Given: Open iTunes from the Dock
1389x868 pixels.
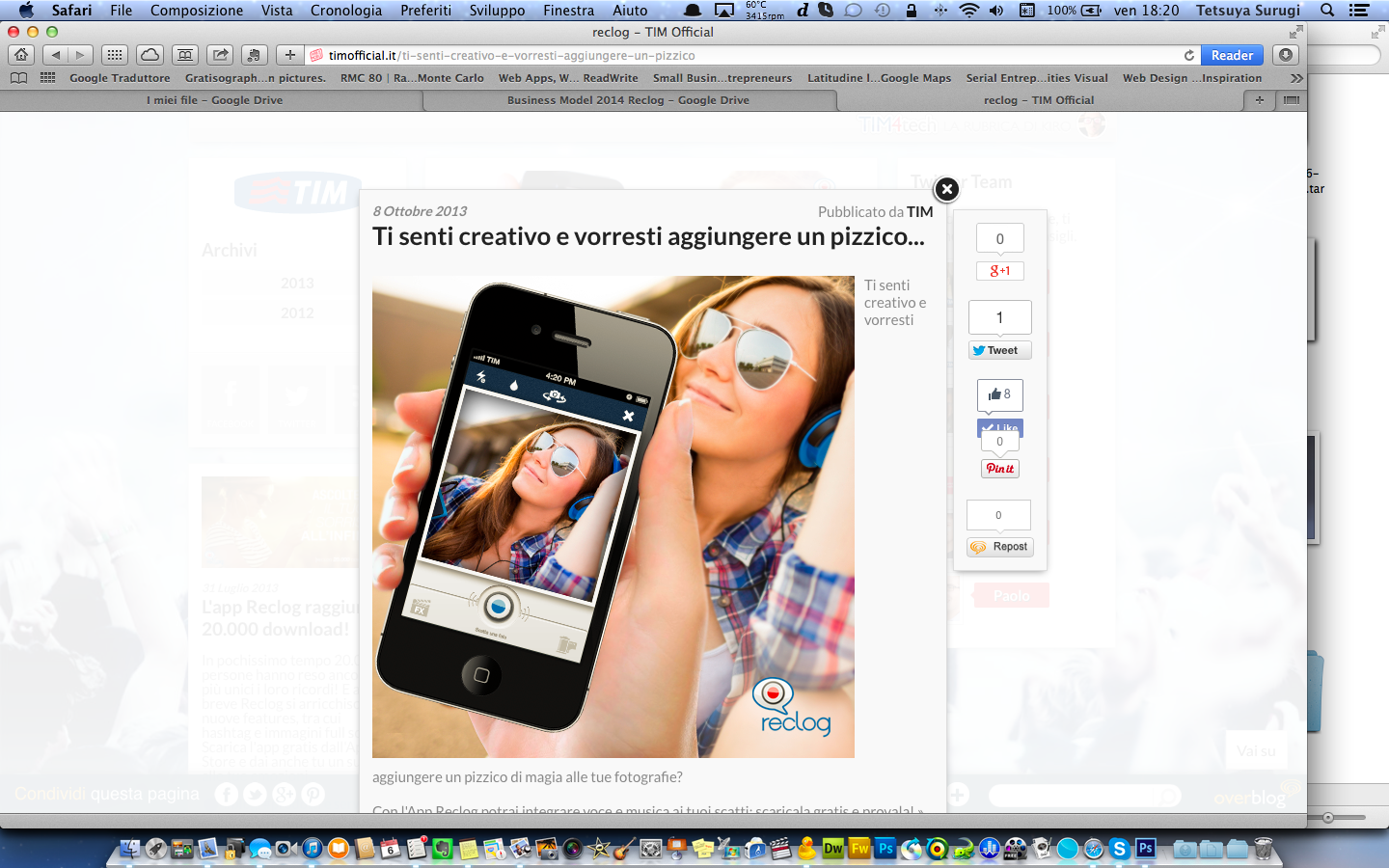Looking at the screenshot, I should [313, 849].
